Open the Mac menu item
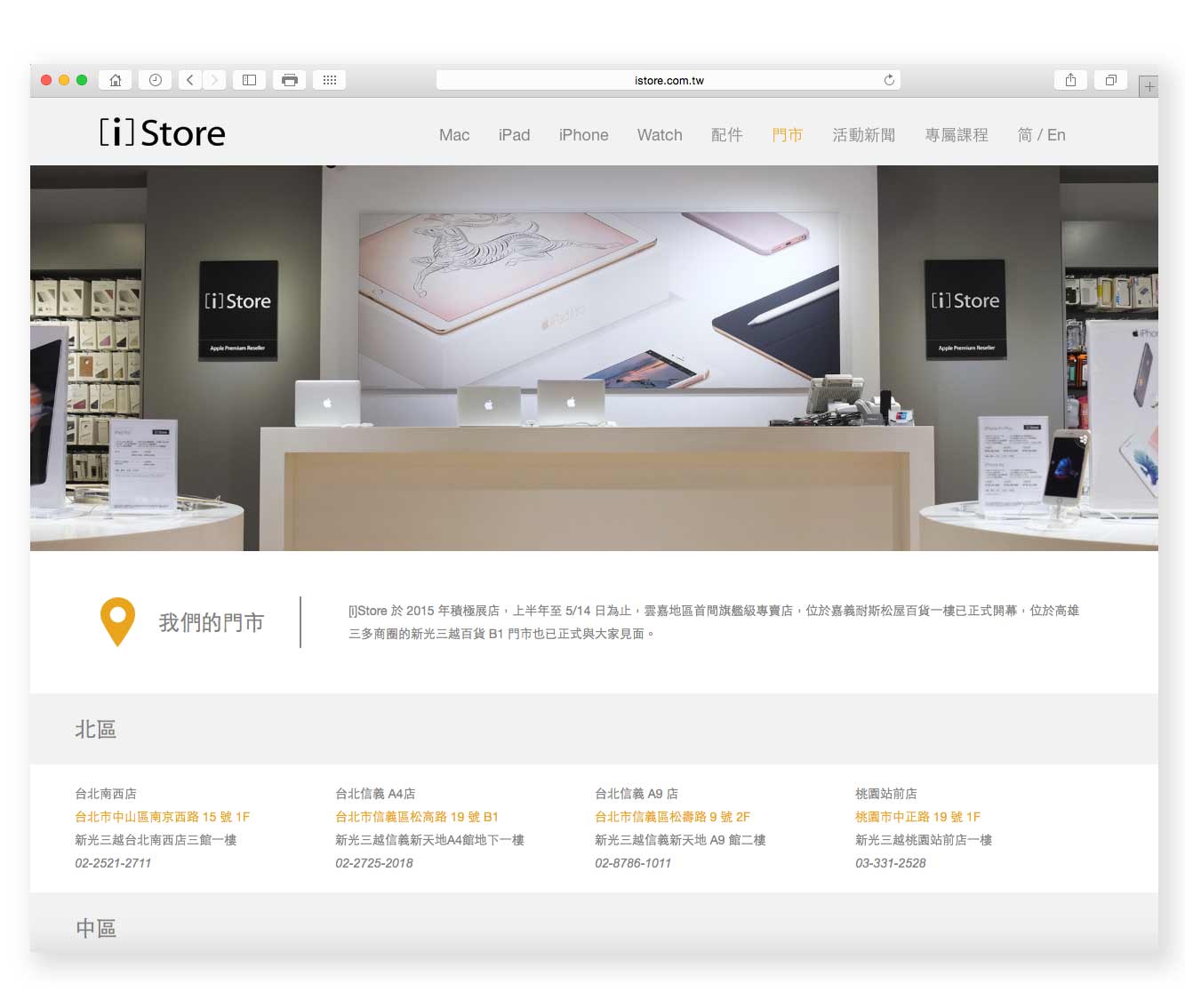 pyautogui.click(x=454, y=135)
